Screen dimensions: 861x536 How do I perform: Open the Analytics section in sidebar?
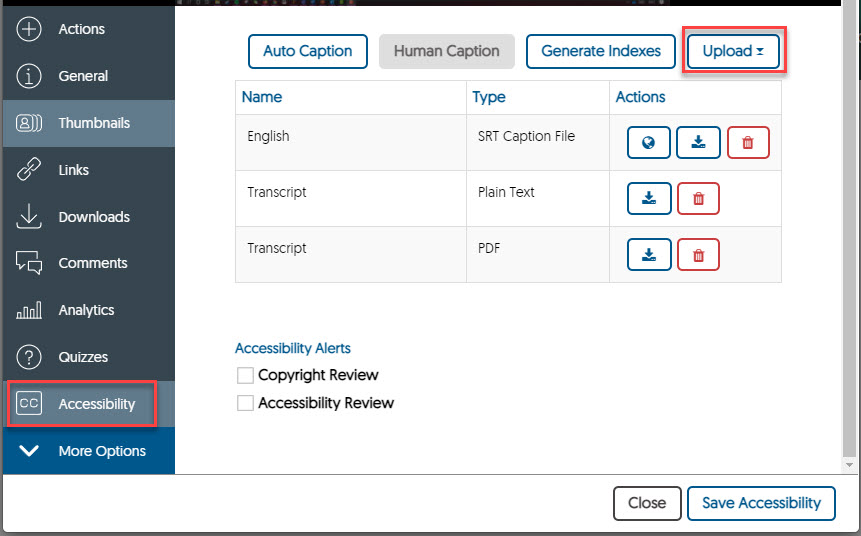pyautogui.click(x=86, y=310)
